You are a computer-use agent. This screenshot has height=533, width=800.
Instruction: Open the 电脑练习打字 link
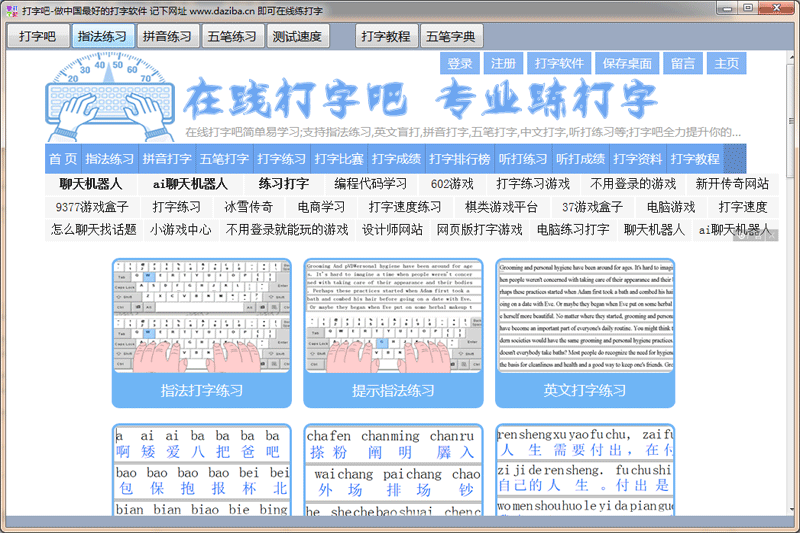tap(573, 230)
